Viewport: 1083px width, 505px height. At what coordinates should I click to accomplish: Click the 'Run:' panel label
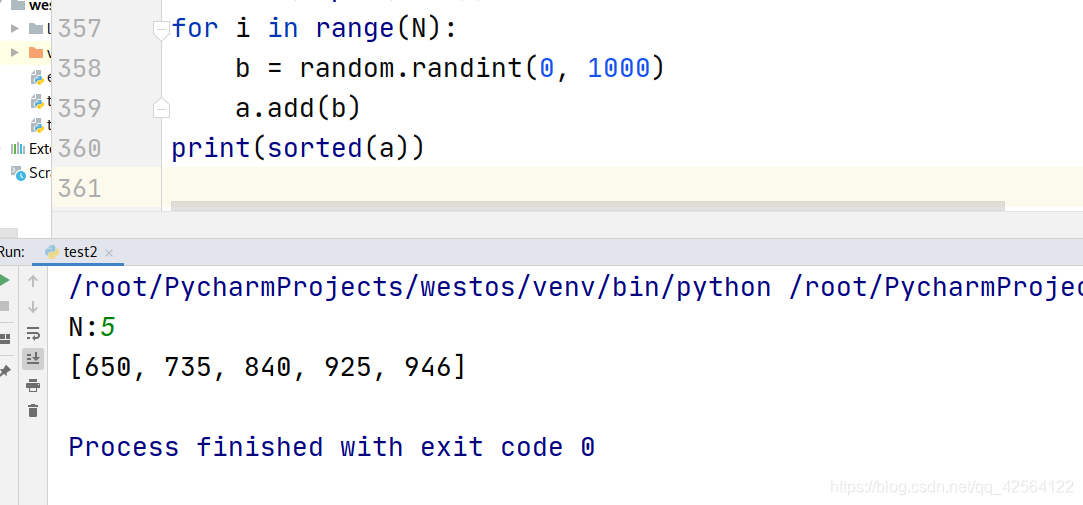12,252
